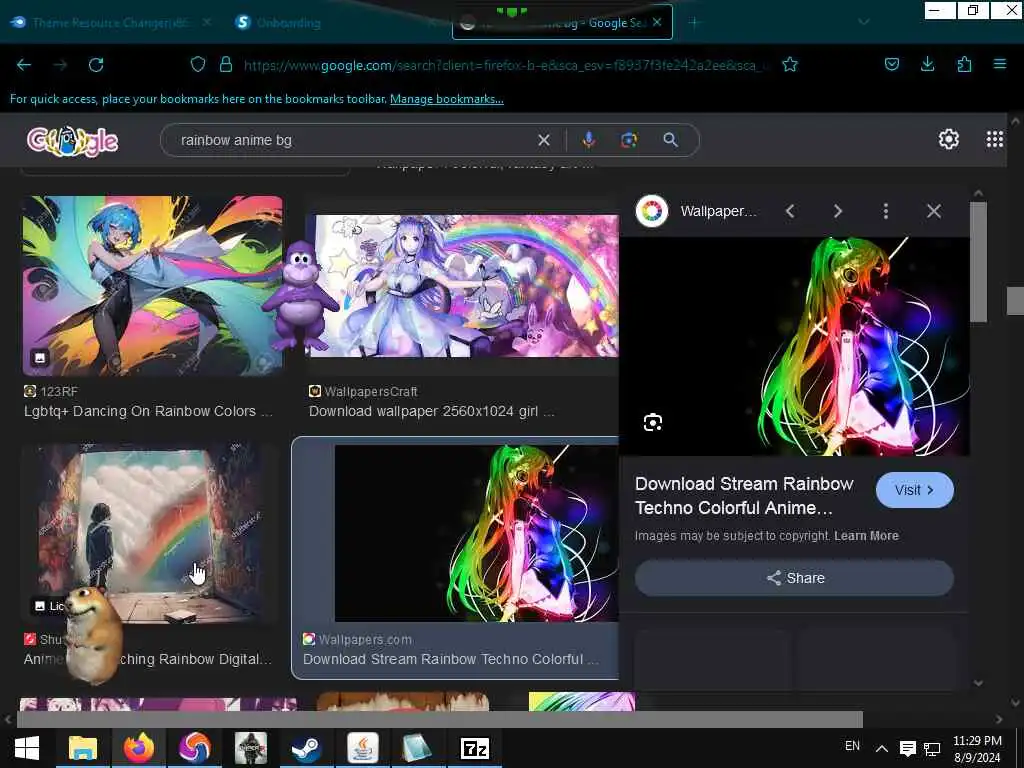This screenshot has height=768, width=1024.
Task: Click Lens icon on the preview image
Action: point(653,423)
